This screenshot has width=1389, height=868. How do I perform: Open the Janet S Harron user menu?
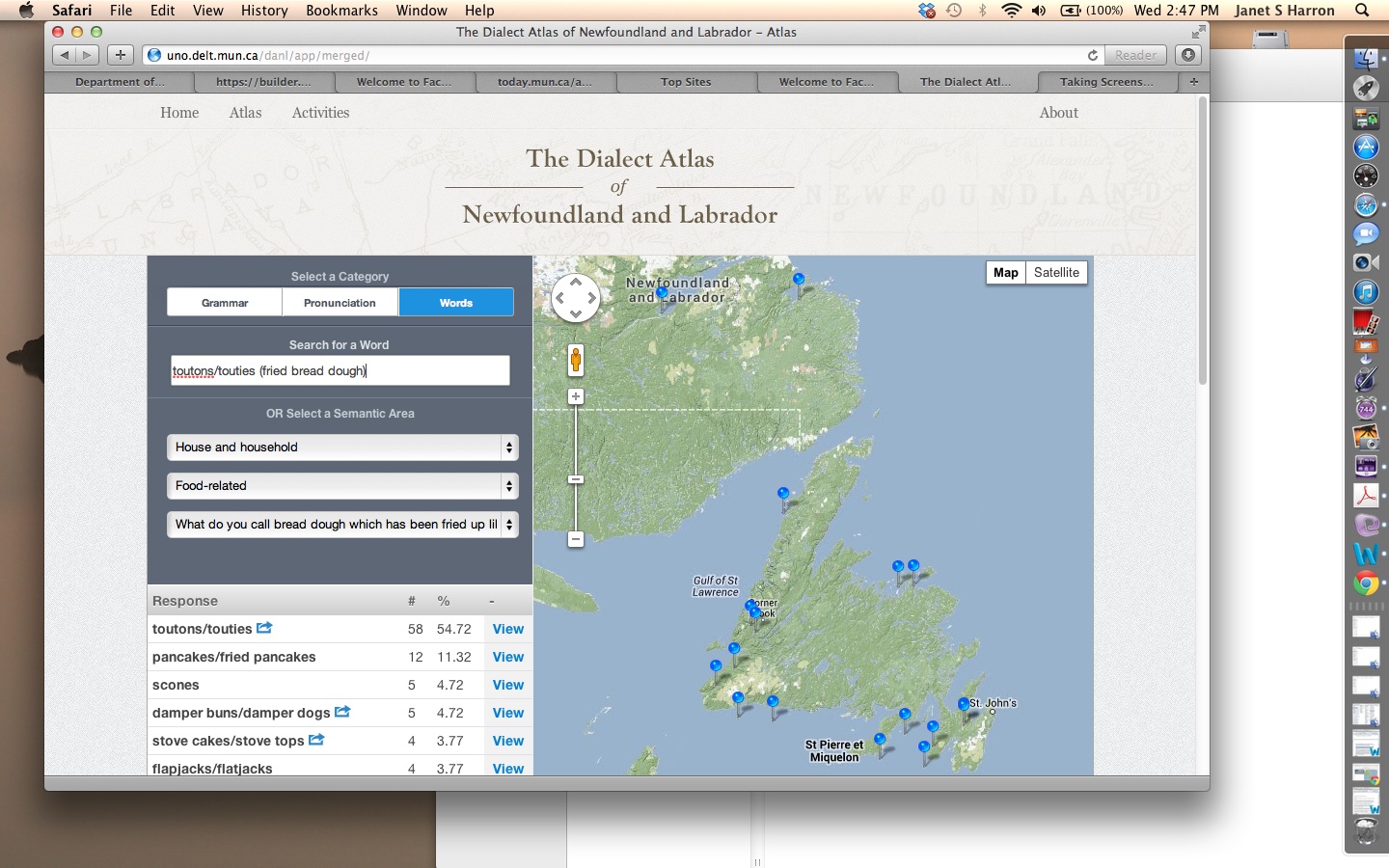(1284, 11)
